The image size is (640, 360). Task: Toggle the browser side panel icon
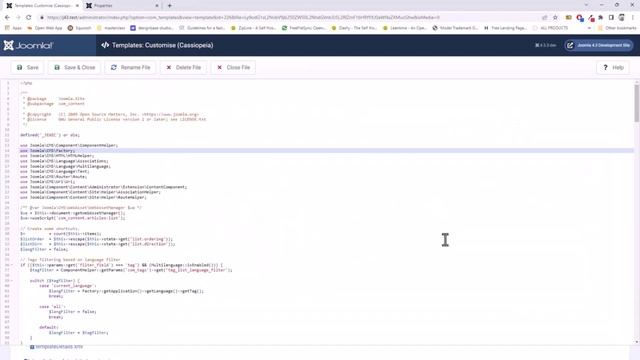pyautogui.click(x=611, y=18)
